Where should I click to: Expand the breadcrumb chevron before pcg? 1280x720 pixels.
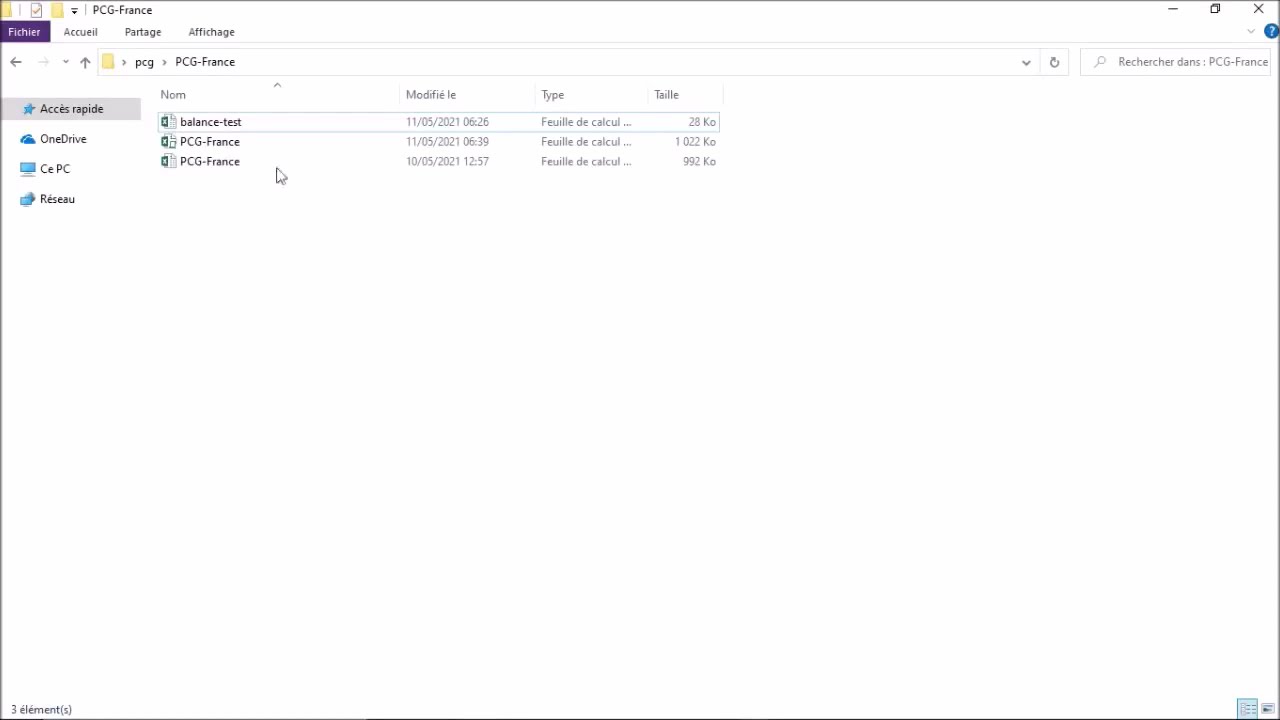[x=124, y=62]
